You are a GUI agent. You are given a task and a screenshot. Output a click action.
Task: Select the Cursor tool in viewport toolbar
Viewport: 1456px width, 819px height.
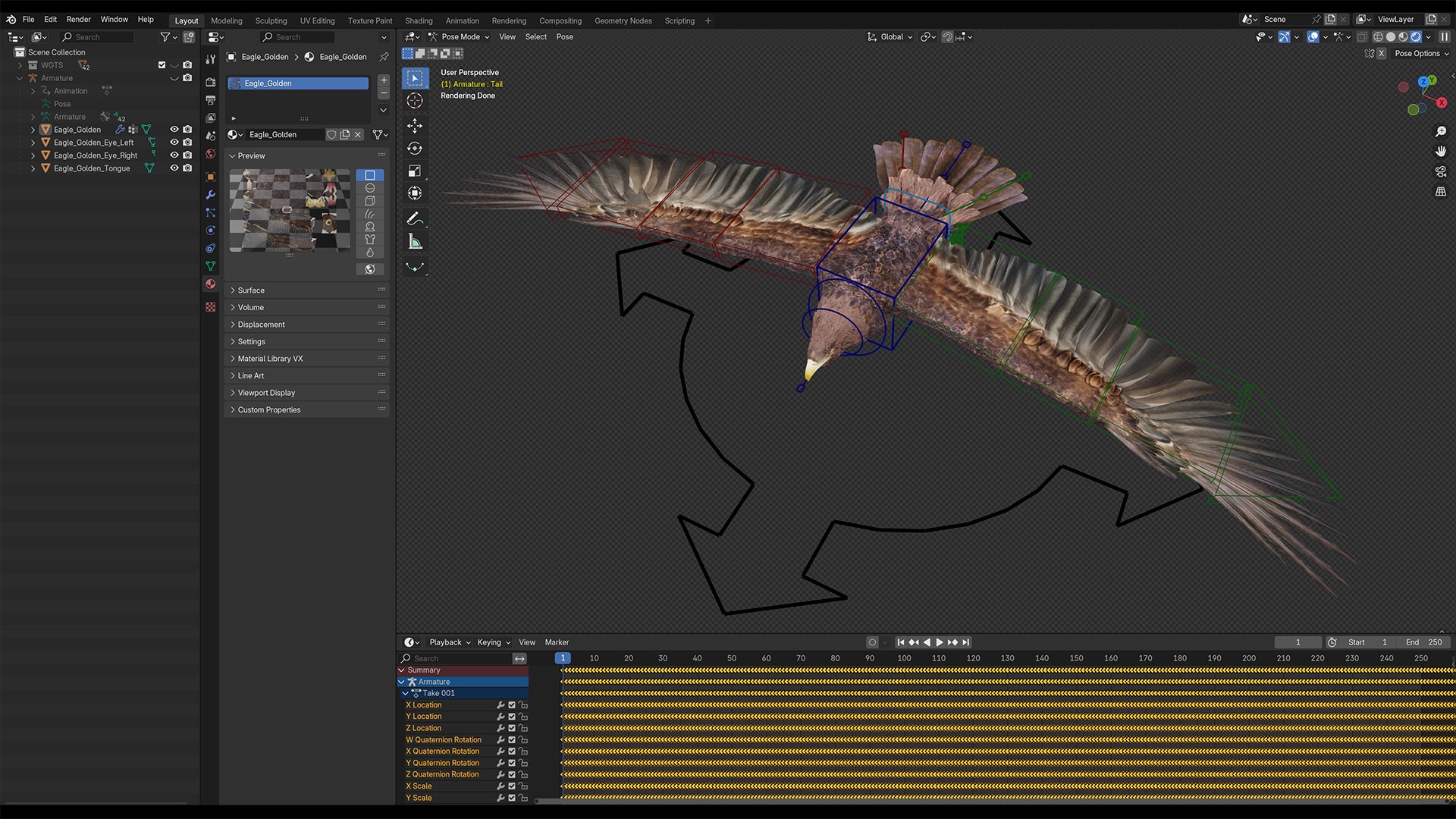click(415, 101)
